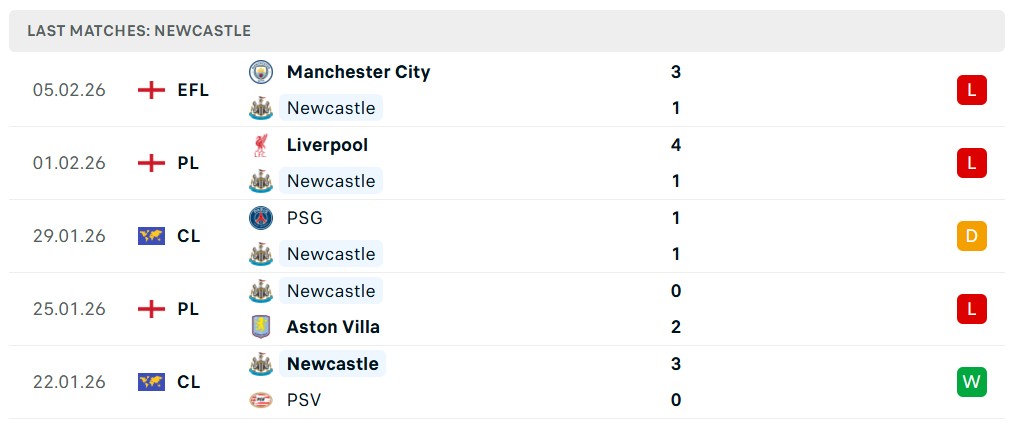
Task: Click Newcastle crest in the PSV match
Action: [x=261, y=364]
